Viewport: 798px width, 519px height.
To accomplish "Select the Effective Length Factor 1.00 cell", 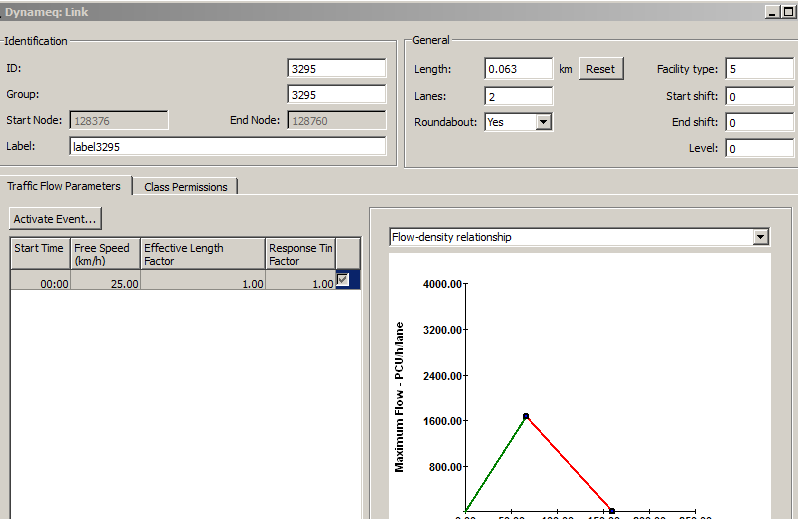I will tap(203, 280).
